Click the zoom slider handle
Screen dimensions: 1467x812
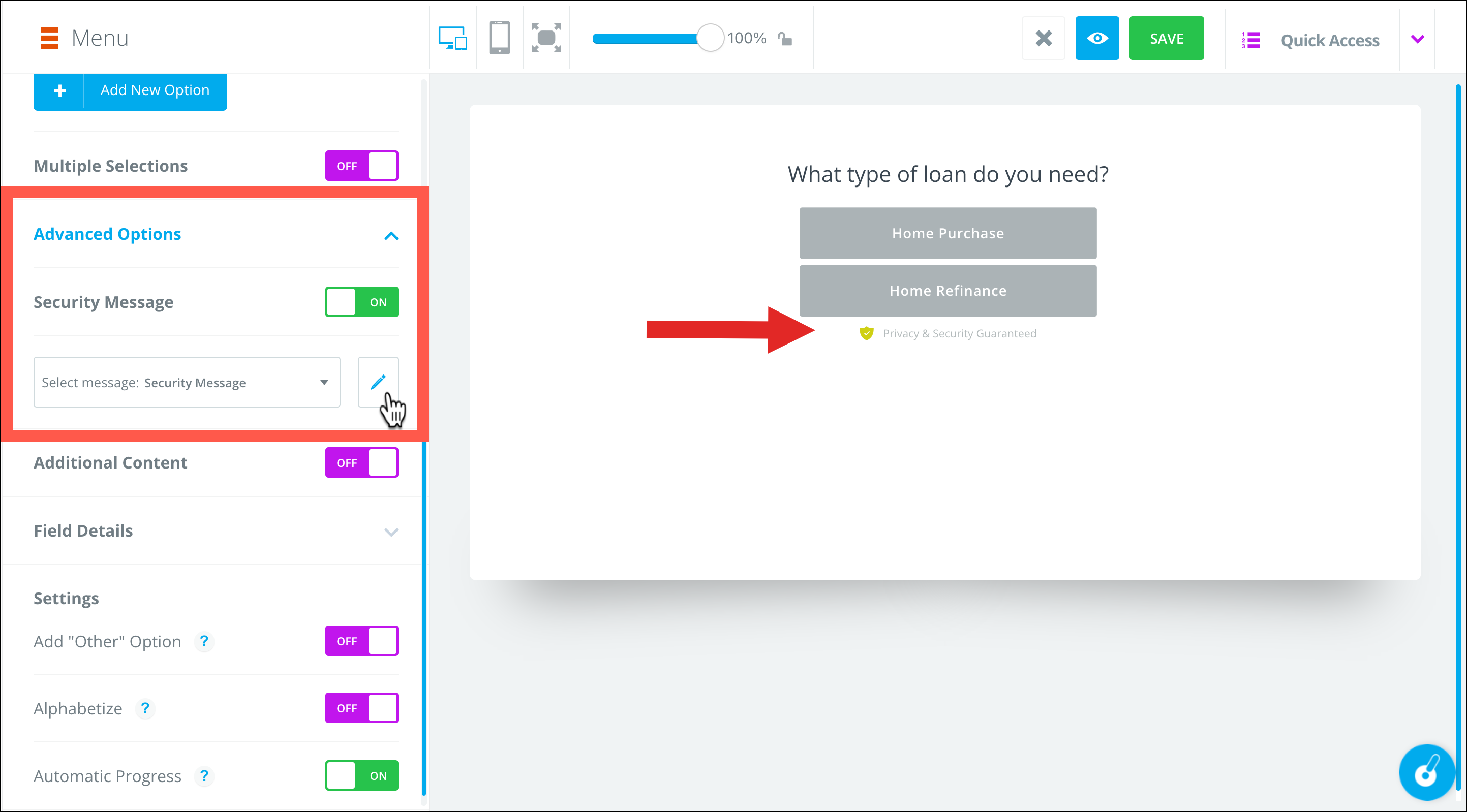coord(710,38)
